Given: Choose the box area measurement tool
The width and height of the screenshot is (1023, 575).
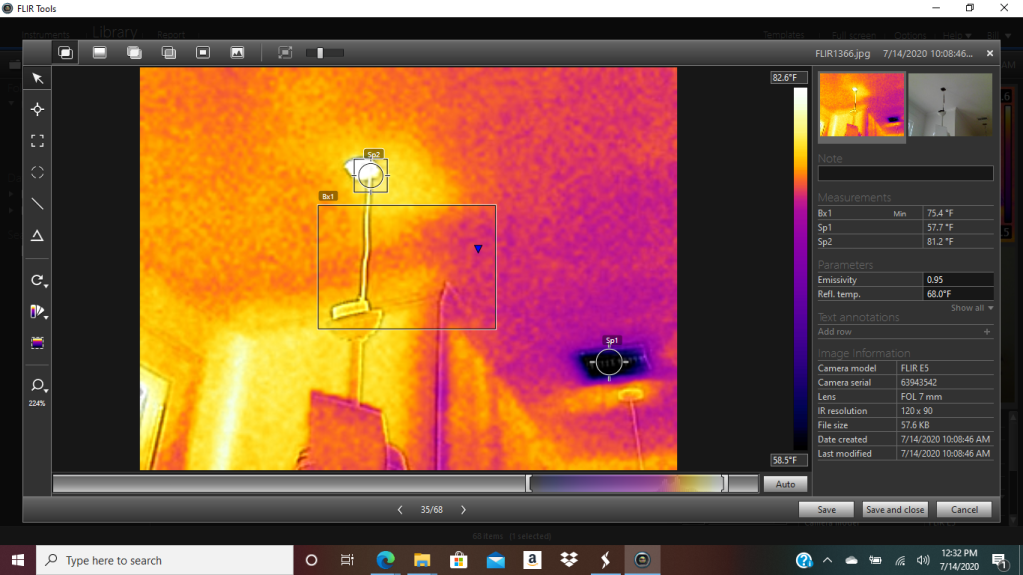Looking at the screenshot, I should 38,141.
